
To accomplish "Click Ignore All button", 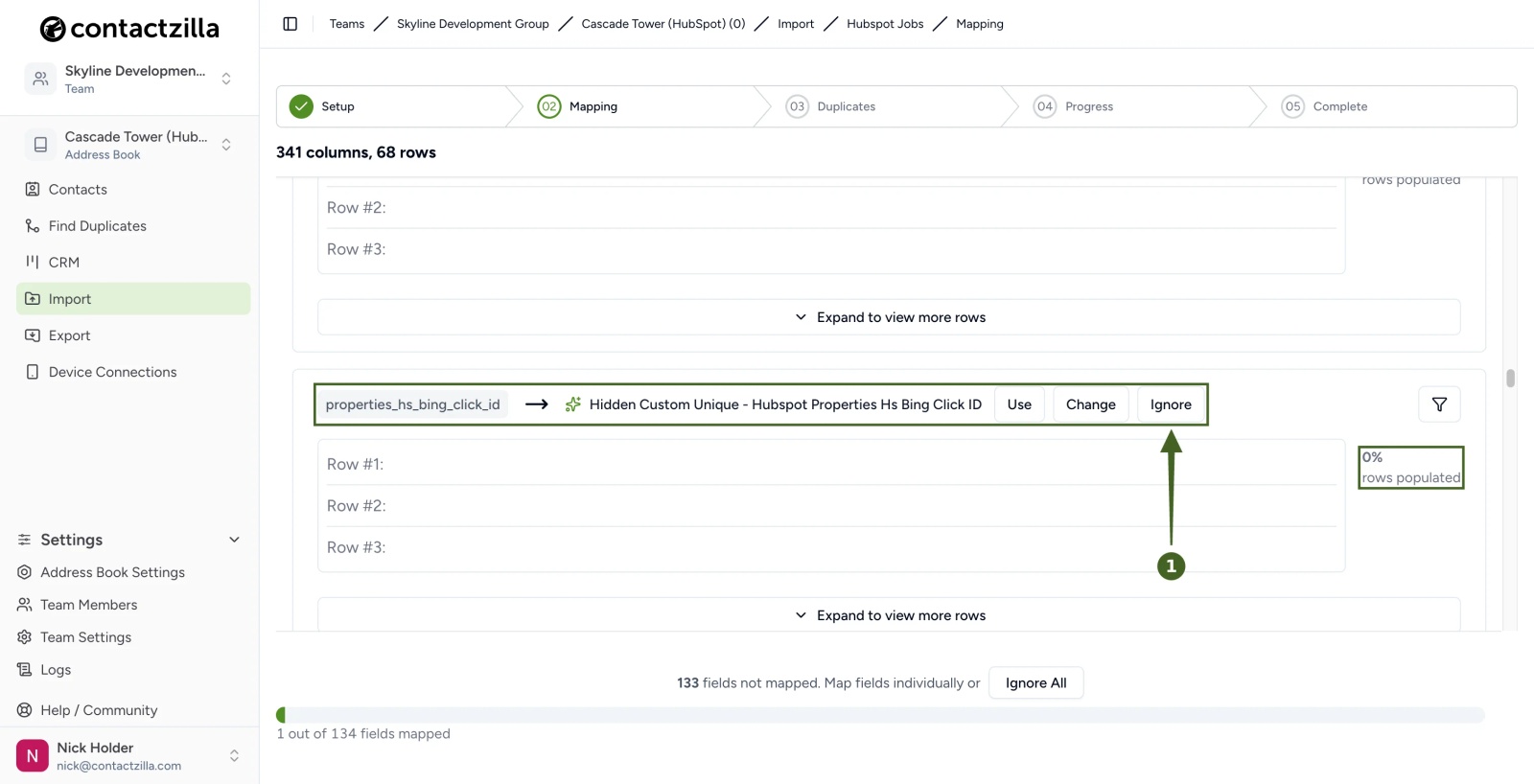I will [x=1035, y=682].
